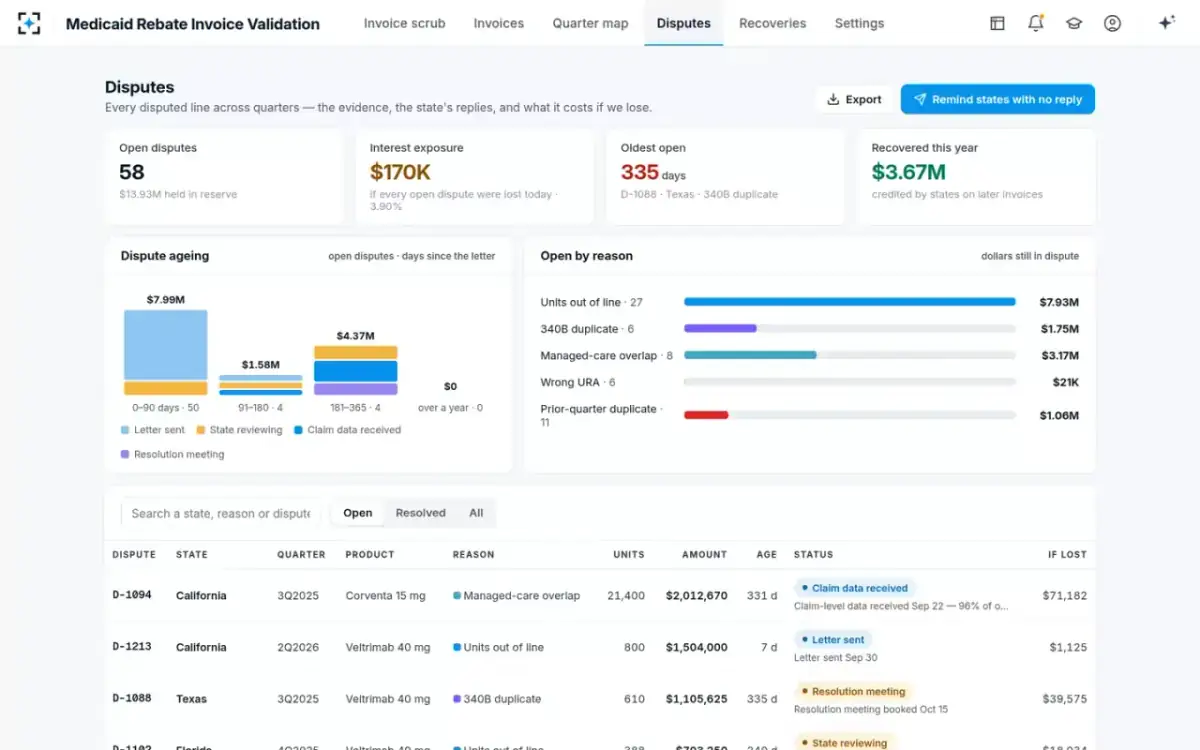This screenshot has height=750, width=1200.
Task: Click the paper plane icon on Remind button
Action: point(920,99)
